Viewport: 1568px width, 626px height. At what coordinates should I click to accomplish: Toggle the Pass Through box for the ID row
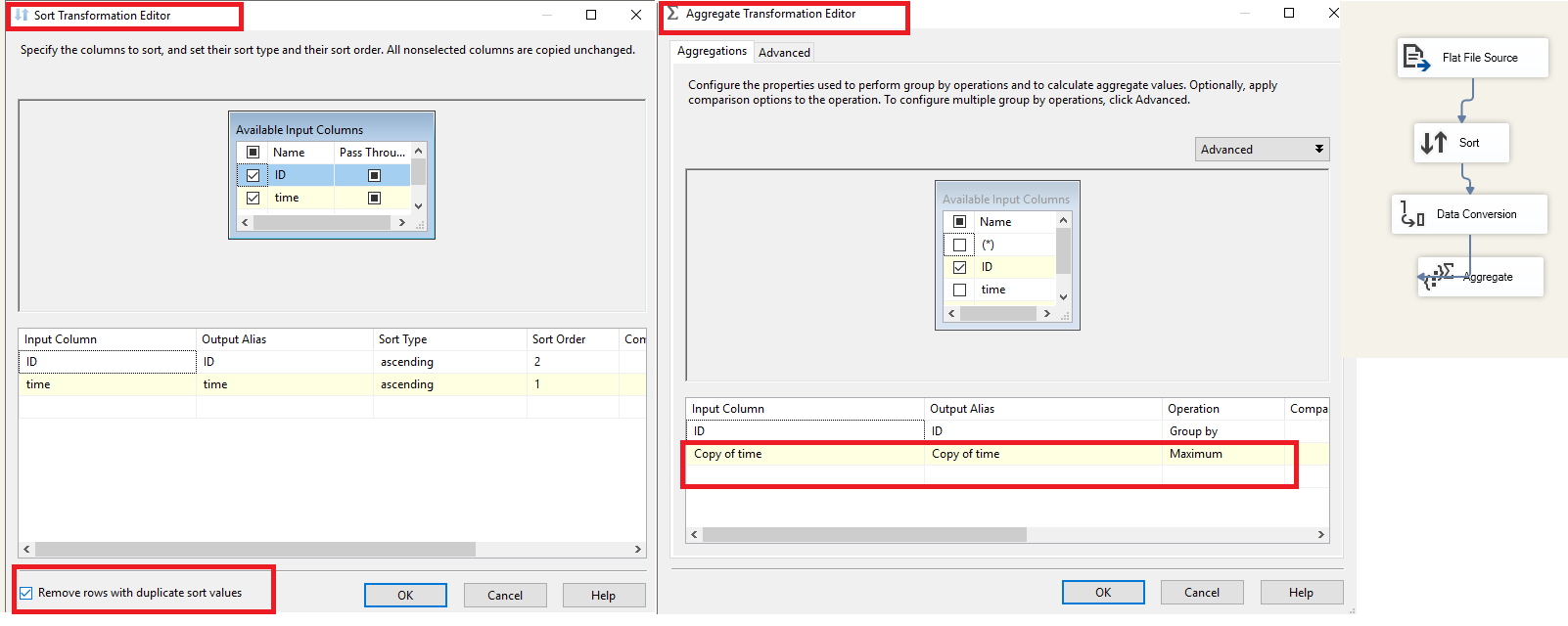tap(374, 175)
